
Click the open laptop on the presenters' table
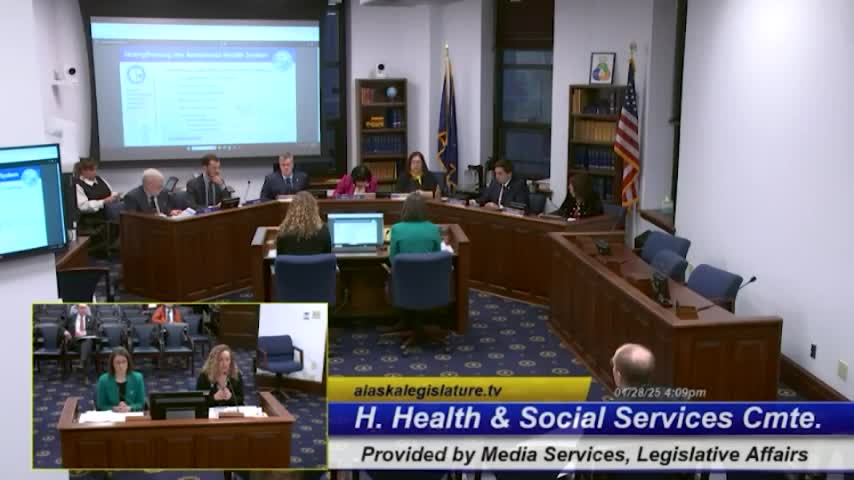click(x=356, y=233)
